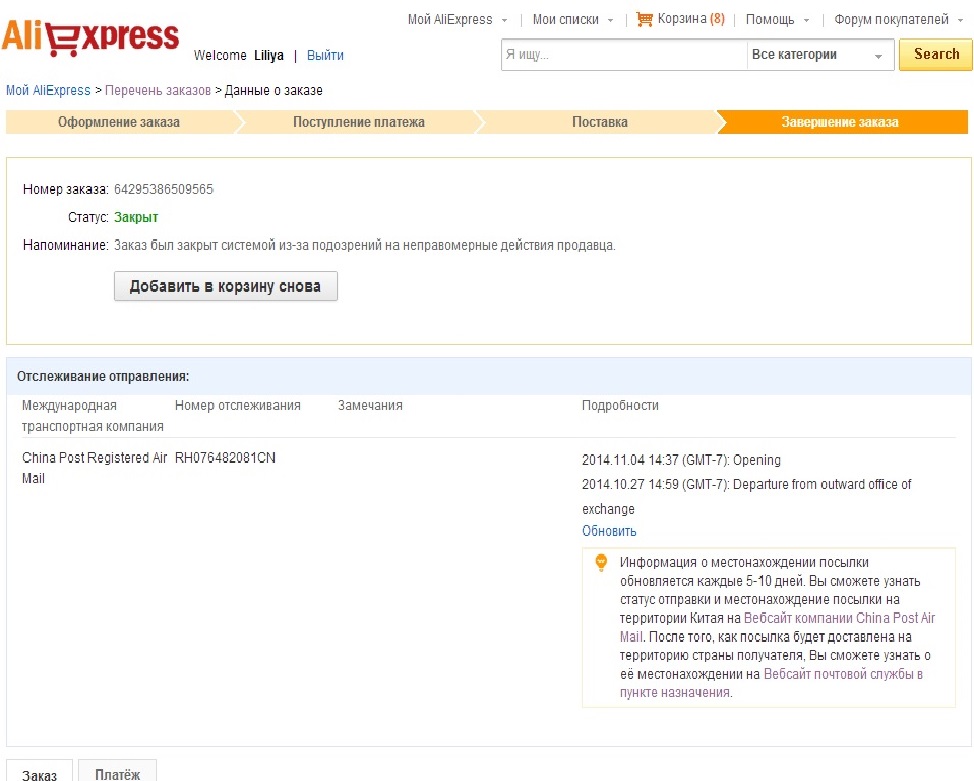
Task: Click the Данные о заказе breadcrumb text
Action: [x=273, y=90]
